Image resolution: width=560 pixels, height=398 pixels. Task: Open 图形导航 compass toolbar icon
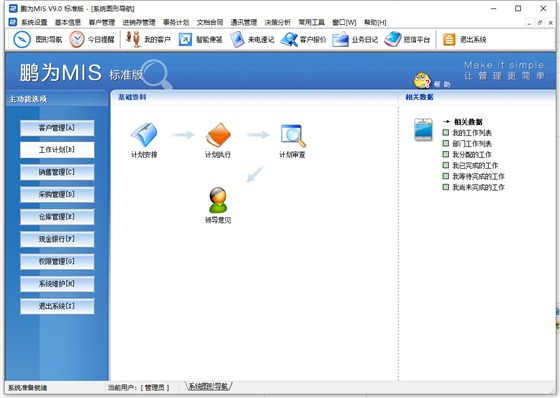(22, 39)
